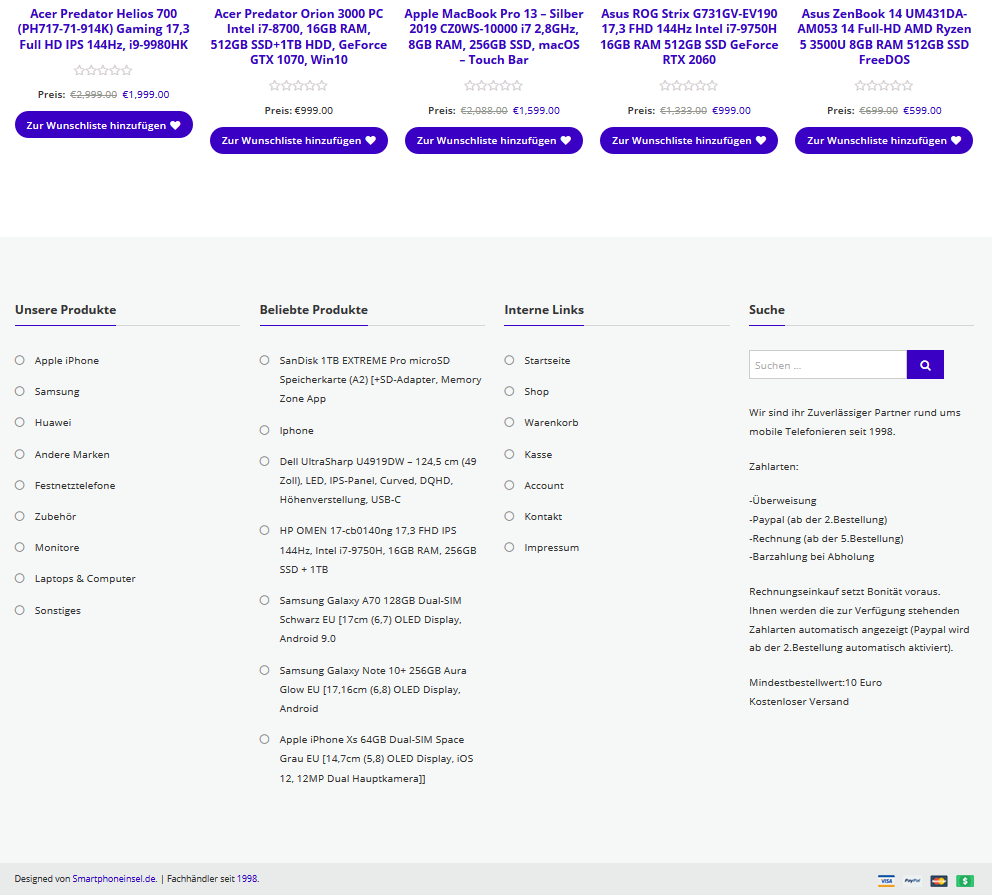Open the Sonstiges category
The image size is (992, 895).
58,610
